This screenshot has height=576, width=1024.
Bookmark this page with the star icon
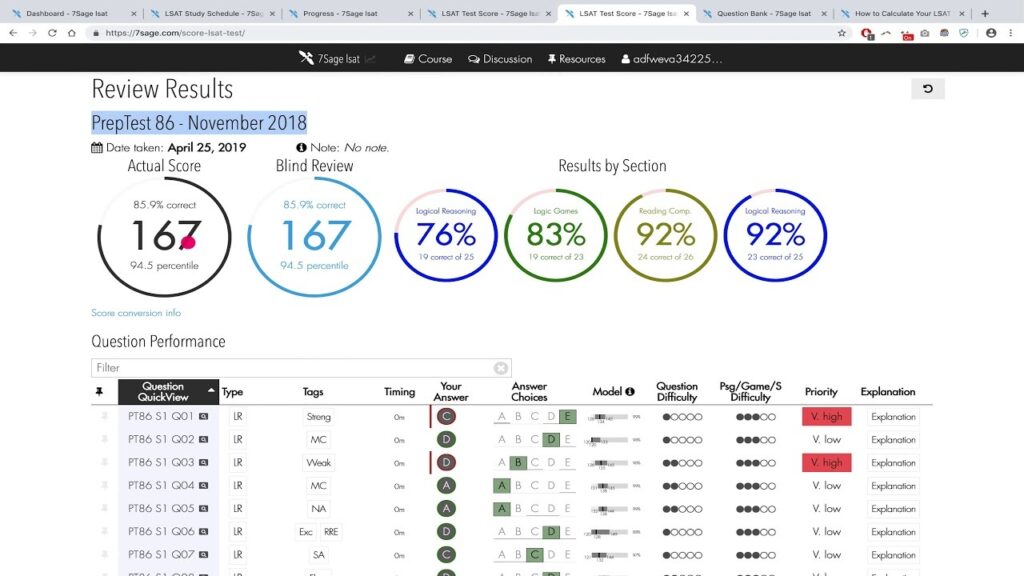coord(842,33)
